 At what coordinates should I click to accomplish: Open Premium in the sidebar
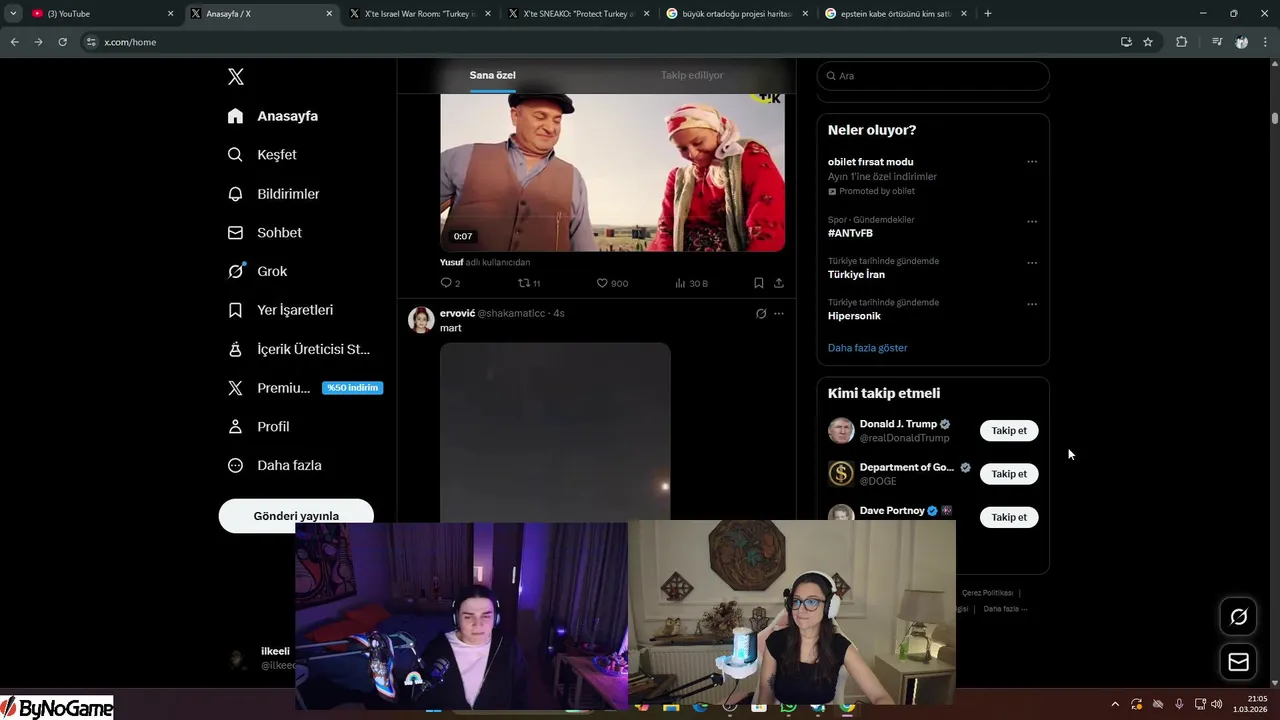(268, 388)
